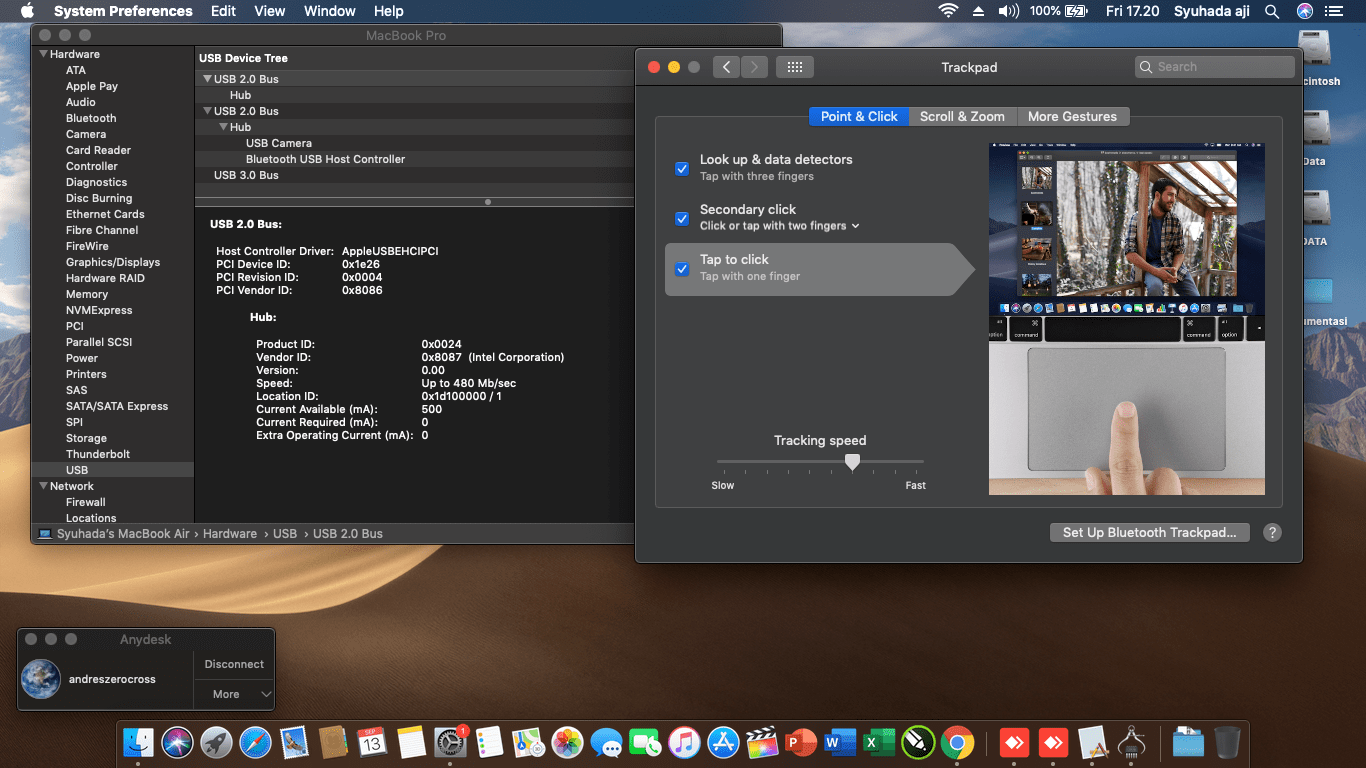Turn off Tap to click checkbox
The width and height of the screenshot is (1366, 768).
click(682, 269)
